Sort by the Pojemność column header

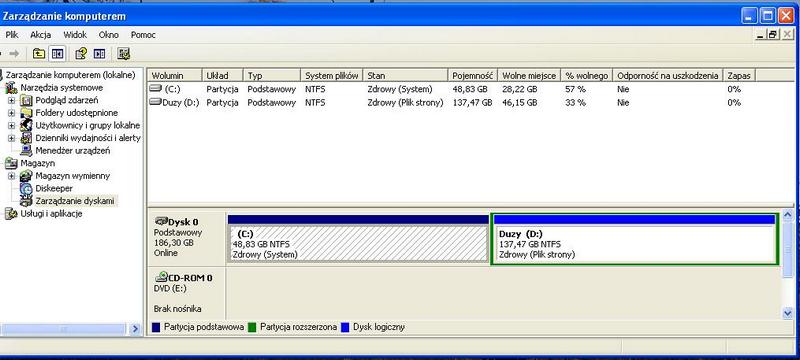click(472, 75)
